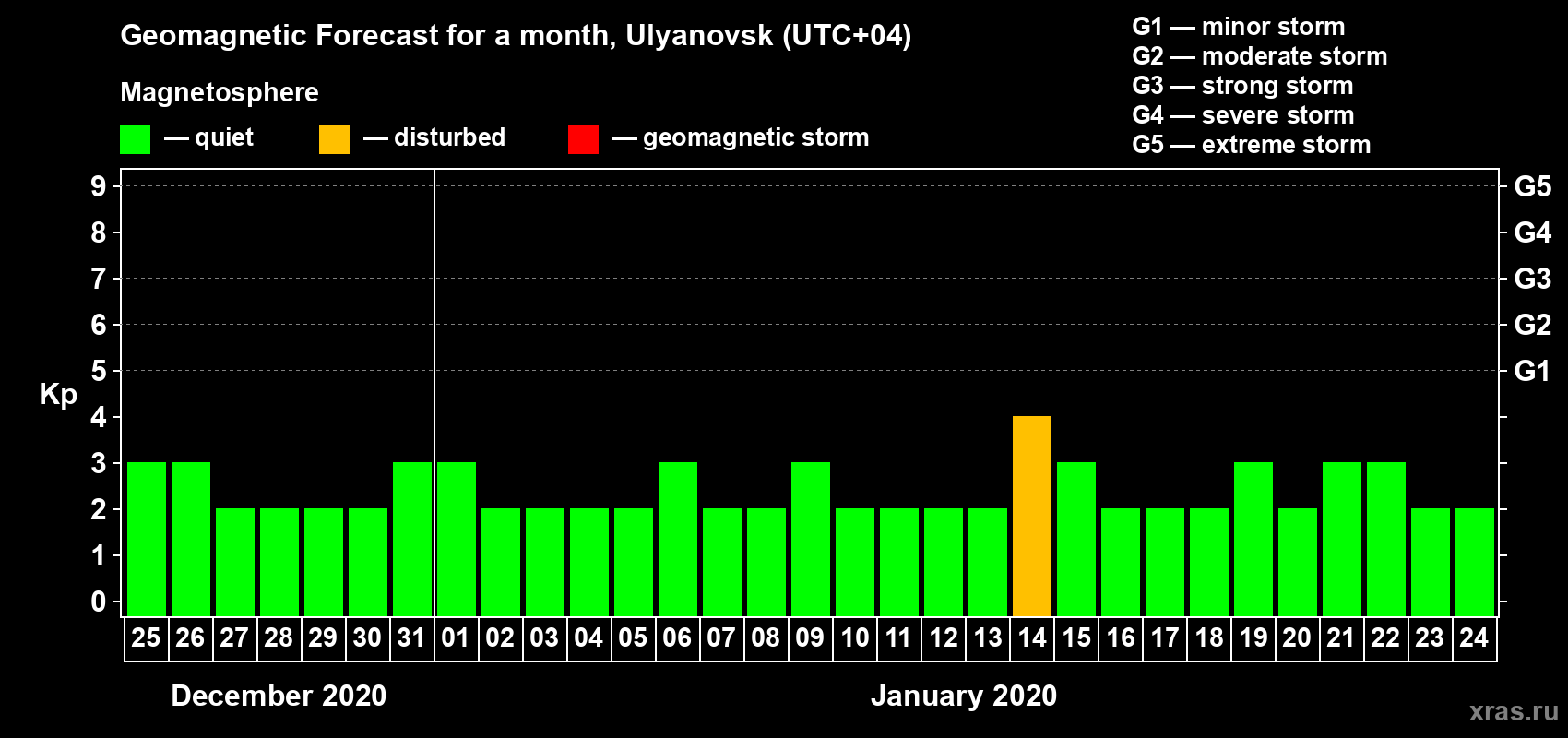1568x738 pixels.
Task: Select the green bar for January 15
Action: pos(1076,540)
